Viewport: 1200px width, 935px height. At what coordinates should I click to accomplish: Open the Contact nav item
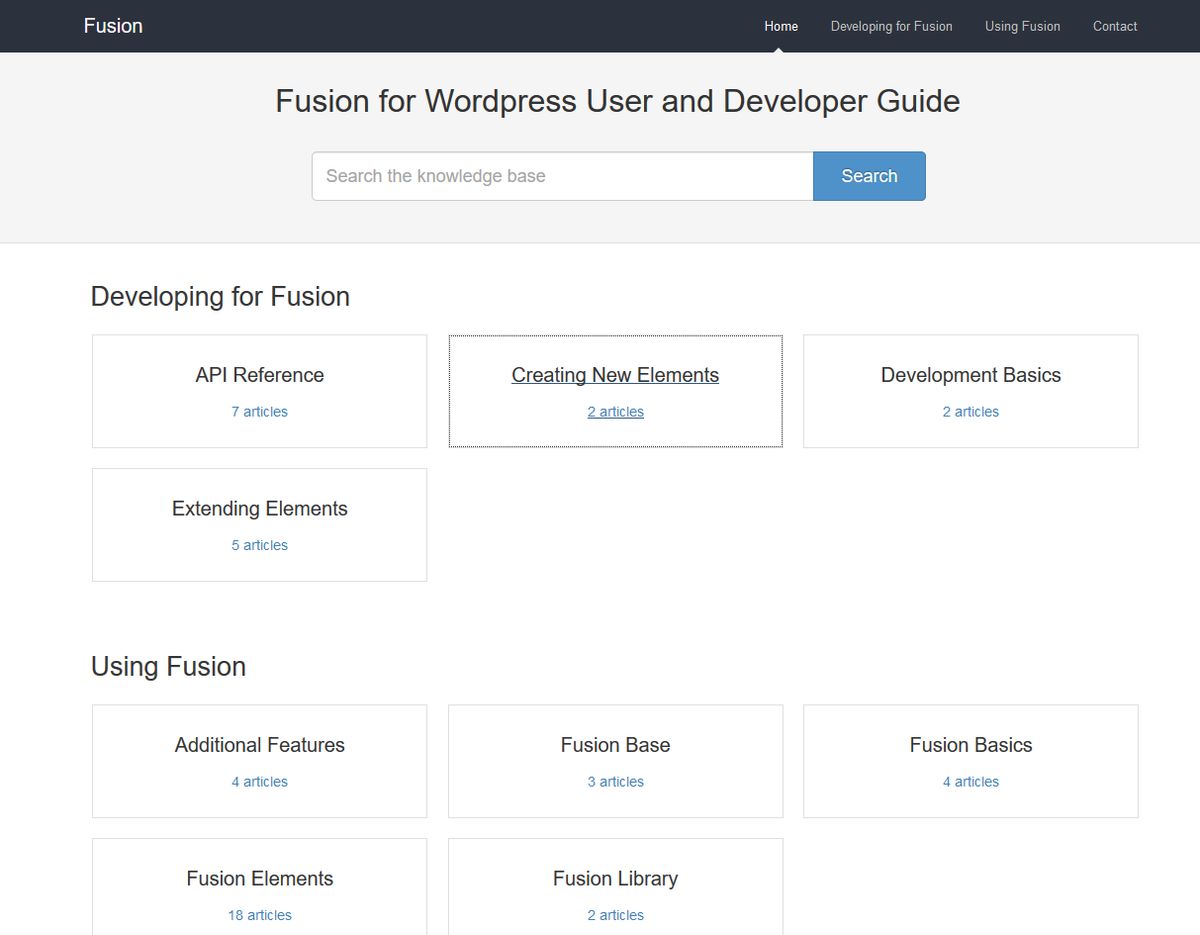[x=1115, y=26]
